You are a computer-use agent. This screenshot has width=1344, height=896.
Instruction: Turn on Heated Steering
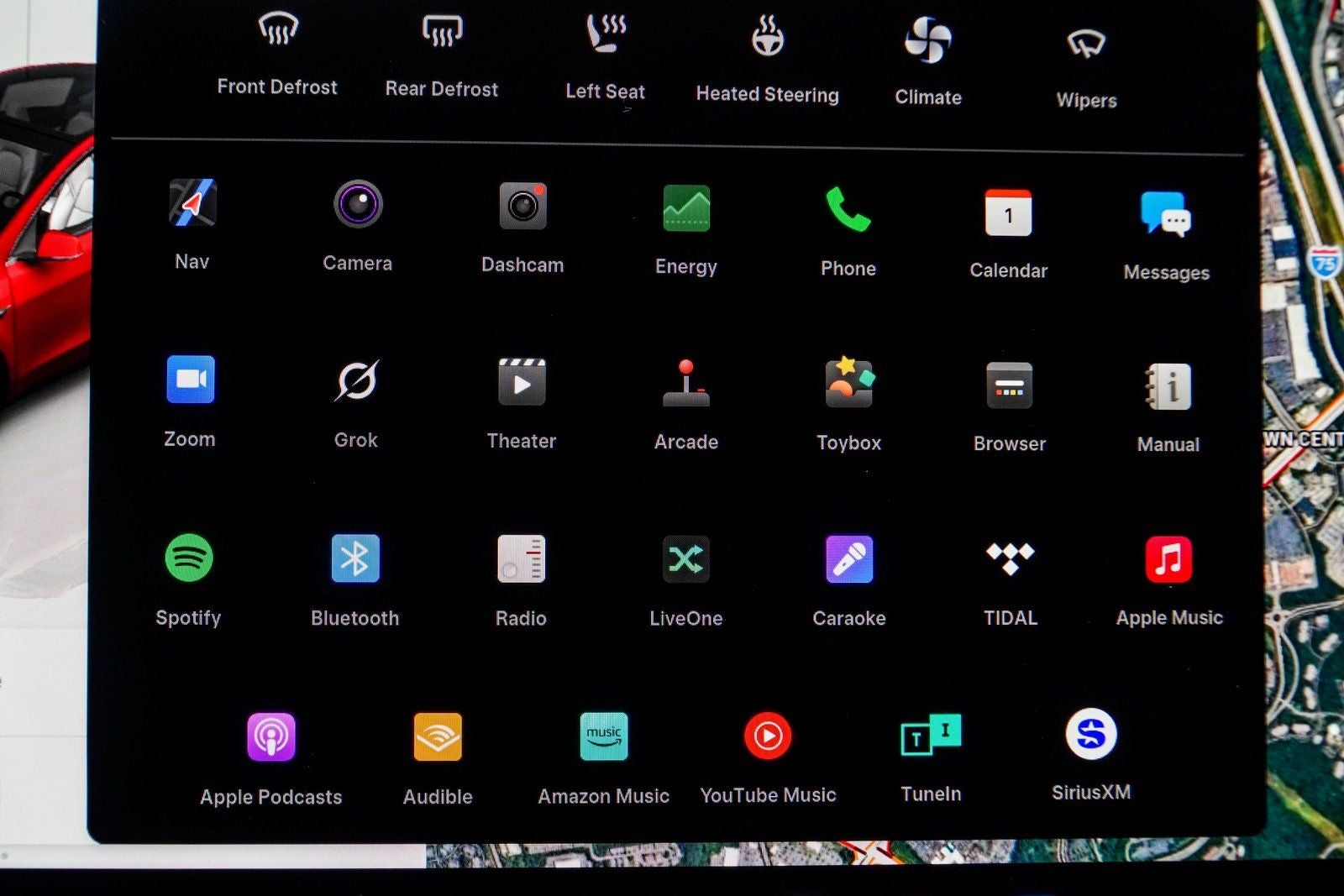pos(767,38)
